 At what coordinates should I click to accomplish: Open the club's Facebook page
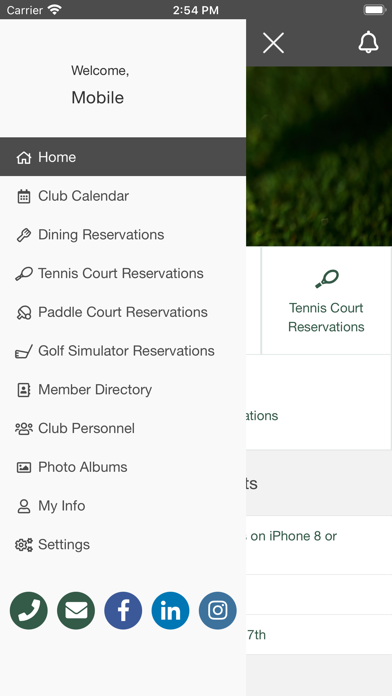click(x=123, y=611)
